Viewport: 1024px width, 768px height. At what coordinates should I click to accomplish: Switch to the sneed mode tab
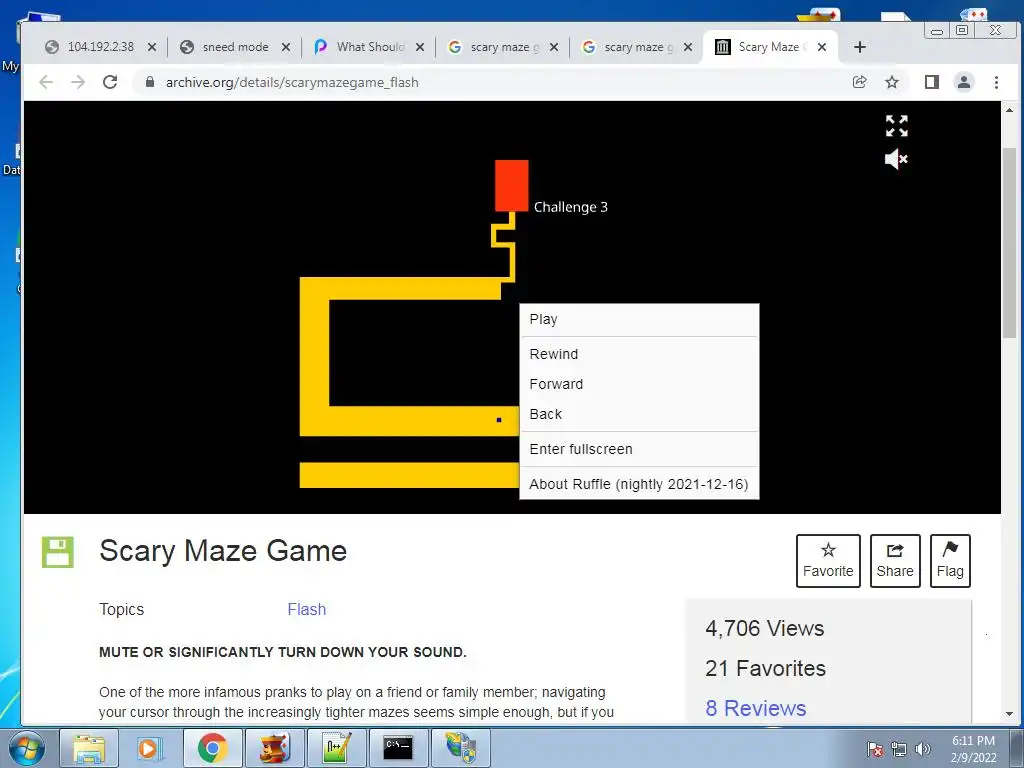[x=235, y=47]
